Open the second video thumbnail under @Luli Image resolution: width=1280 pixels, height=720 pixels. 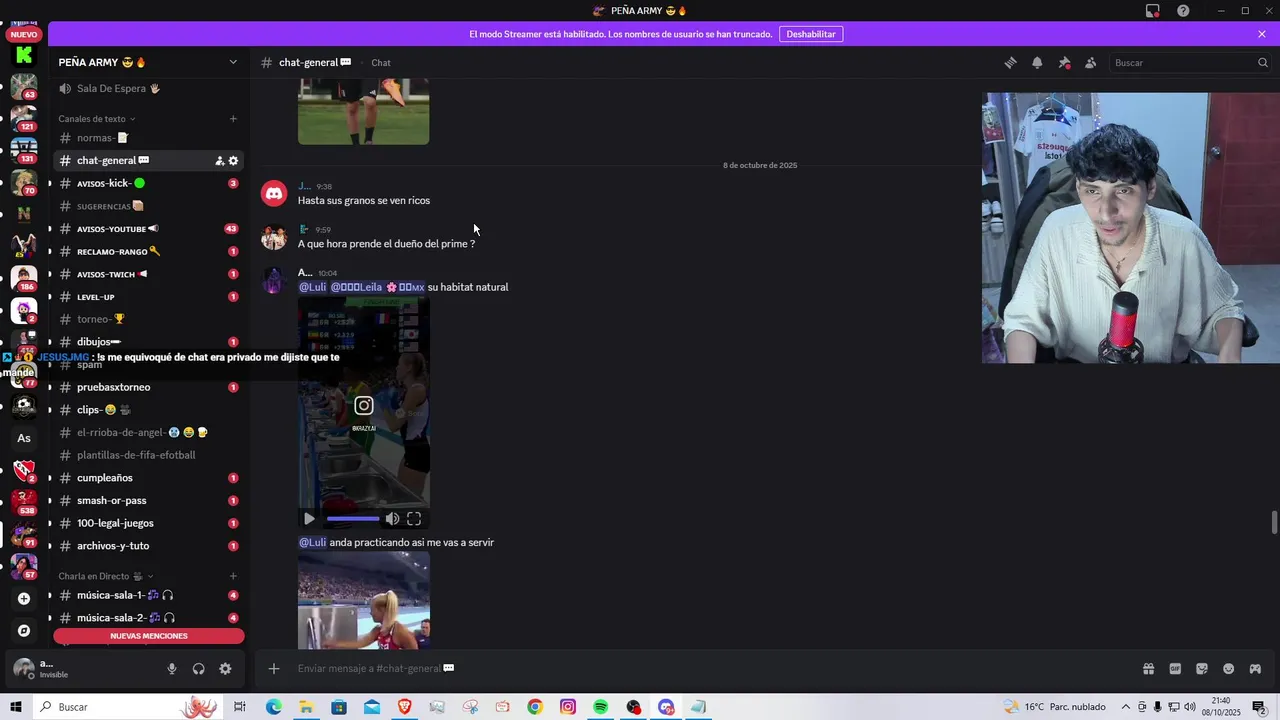[364, 601]
